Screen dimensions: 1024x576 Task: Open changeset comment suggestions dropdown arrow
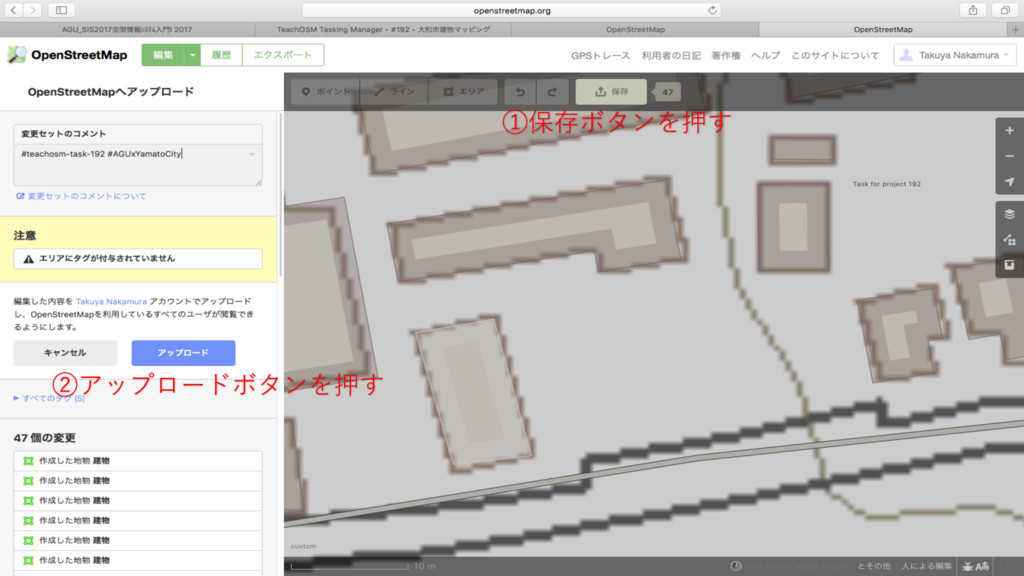tap(251, 154)
